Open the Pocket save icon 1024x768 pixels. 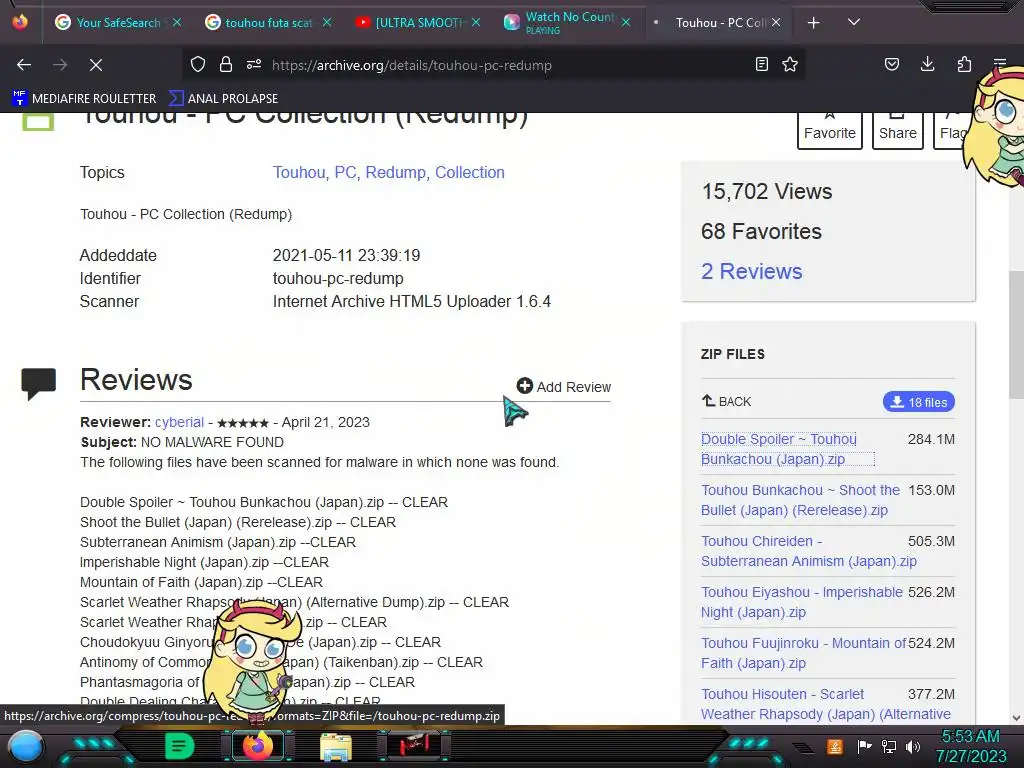click(x=891, y=64)
